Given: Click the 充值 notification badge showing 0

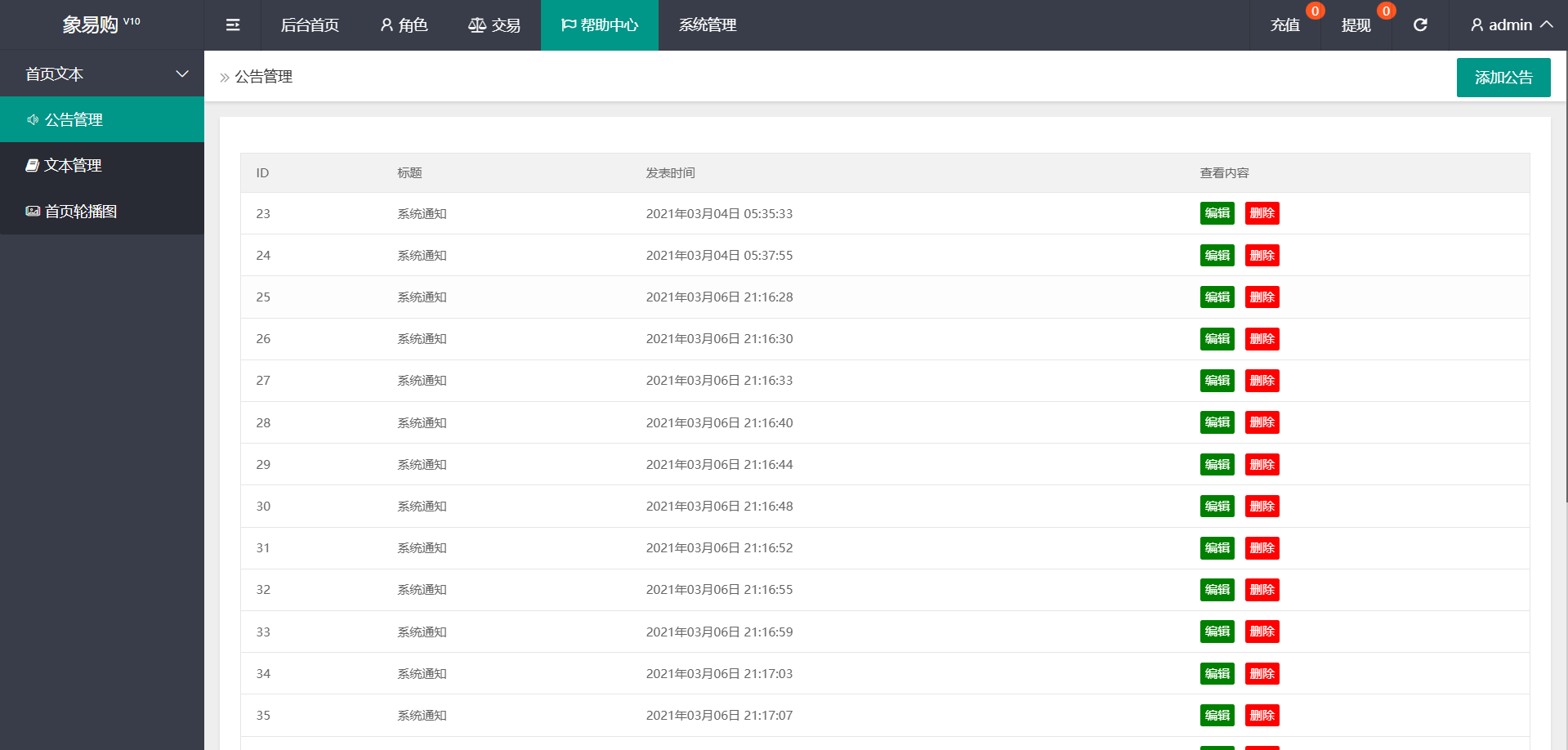Looking at the screenshot, I should click(x=1315, y=11).
